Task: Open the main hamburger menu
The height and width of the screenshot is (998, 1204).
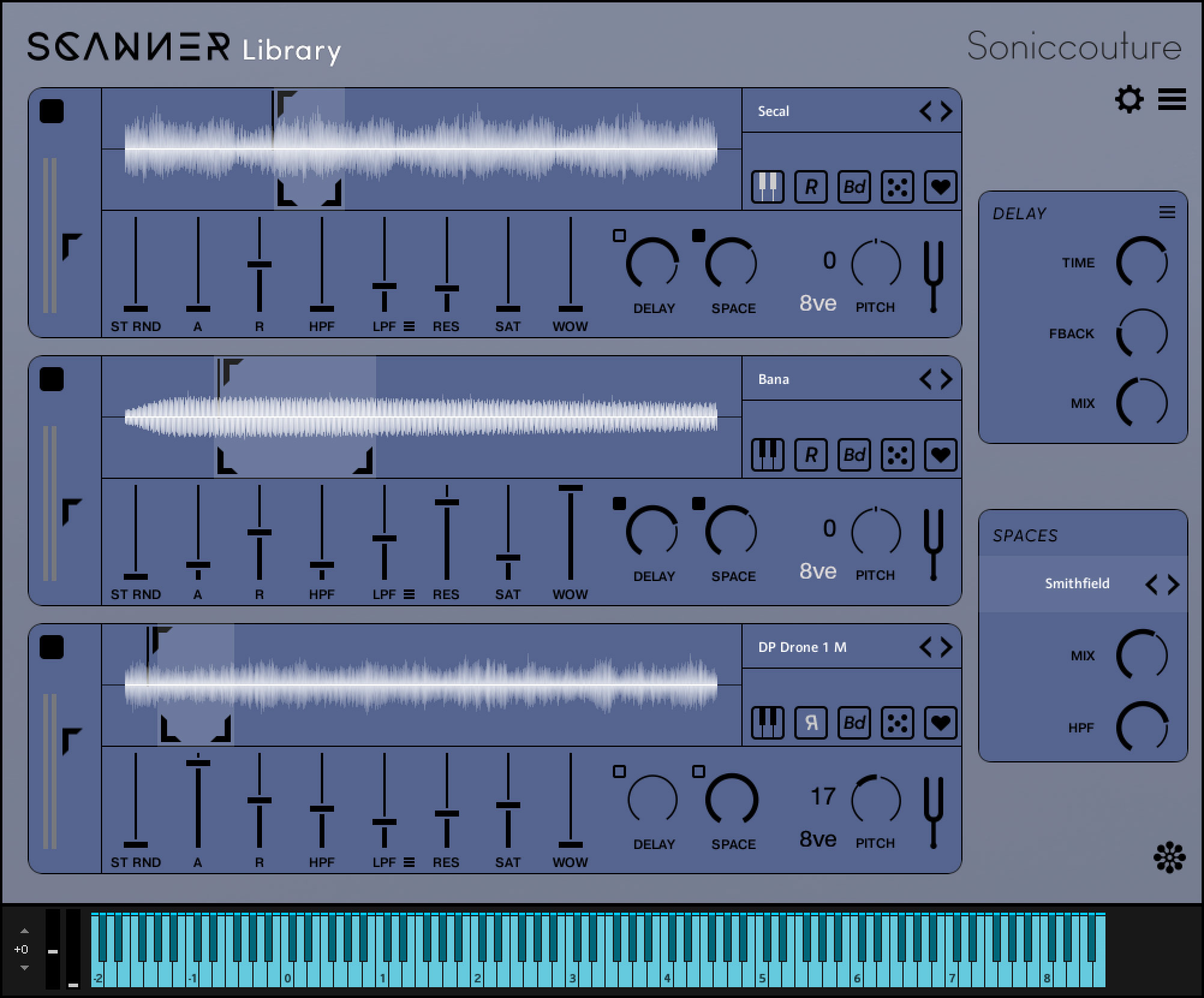Action: point(1172,99)
